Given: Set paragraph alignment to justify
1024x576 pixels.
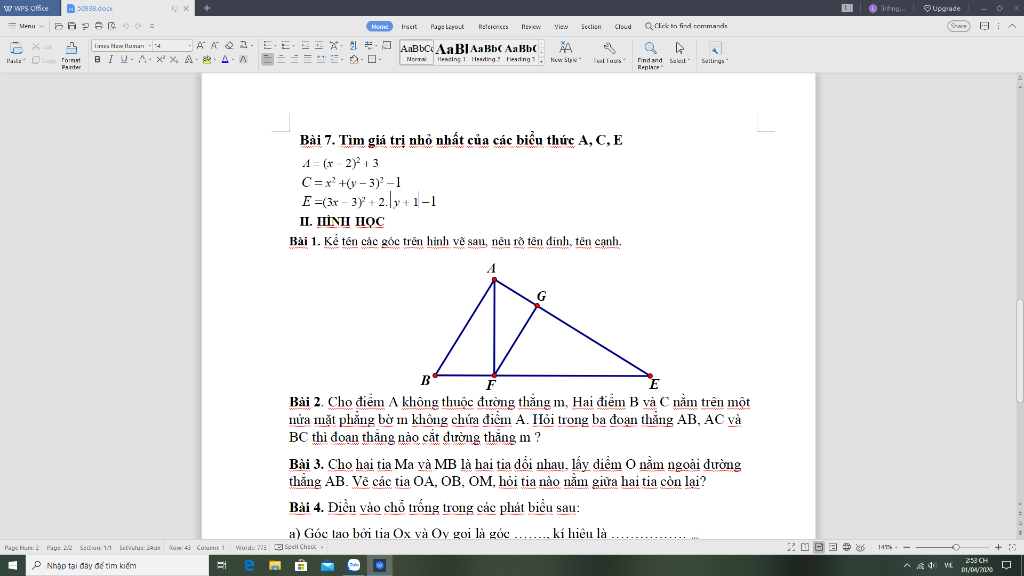Looking at the screenshot, I should (308, 59).
